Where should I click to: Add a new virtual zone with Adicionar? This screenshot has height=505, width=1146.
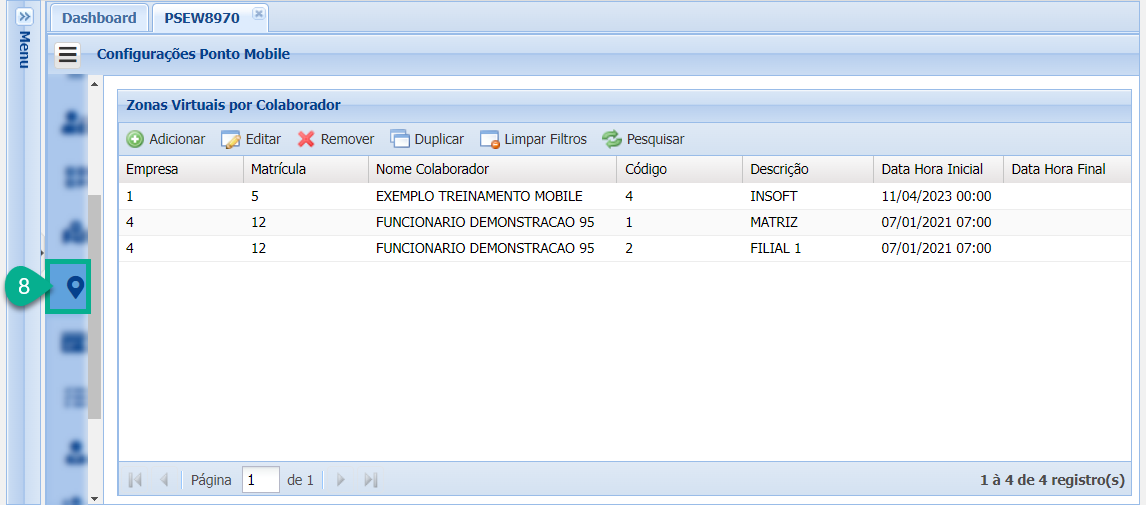(x=166, y=139)
